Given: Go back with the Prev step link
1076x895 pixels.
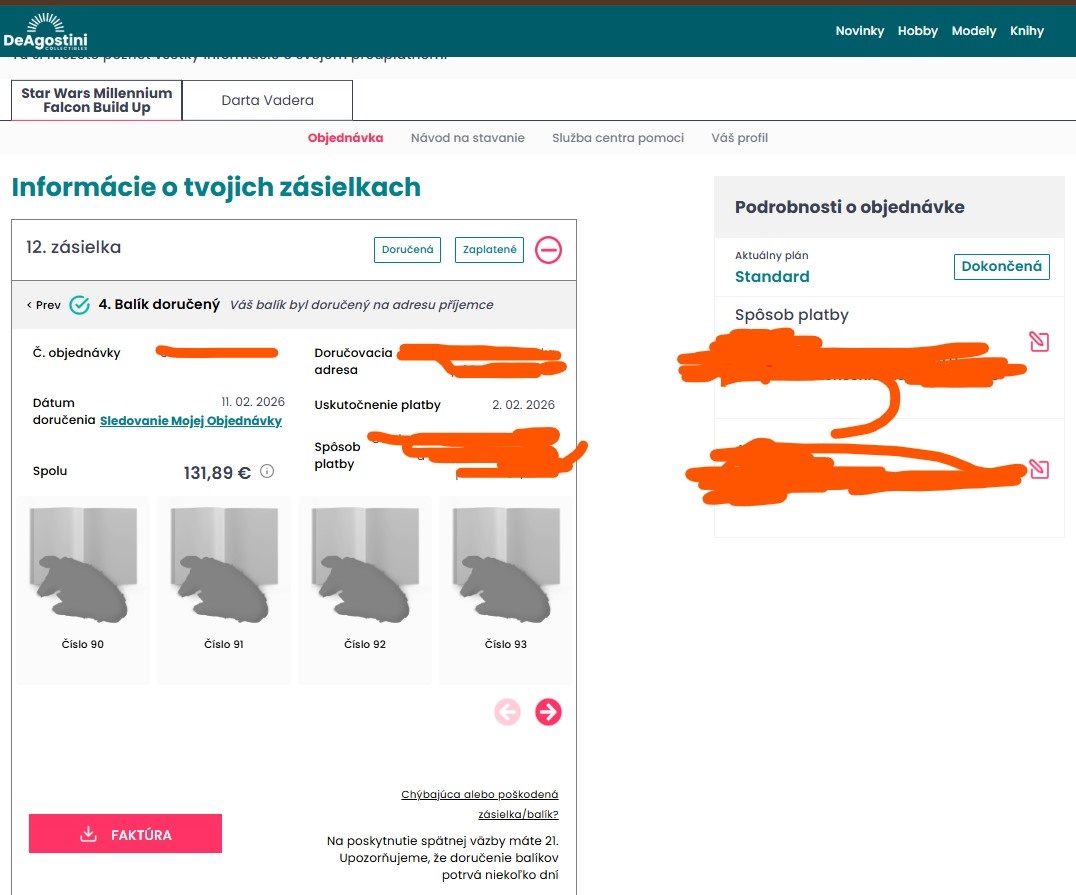Looking at the screenshot, I should 44,305.
